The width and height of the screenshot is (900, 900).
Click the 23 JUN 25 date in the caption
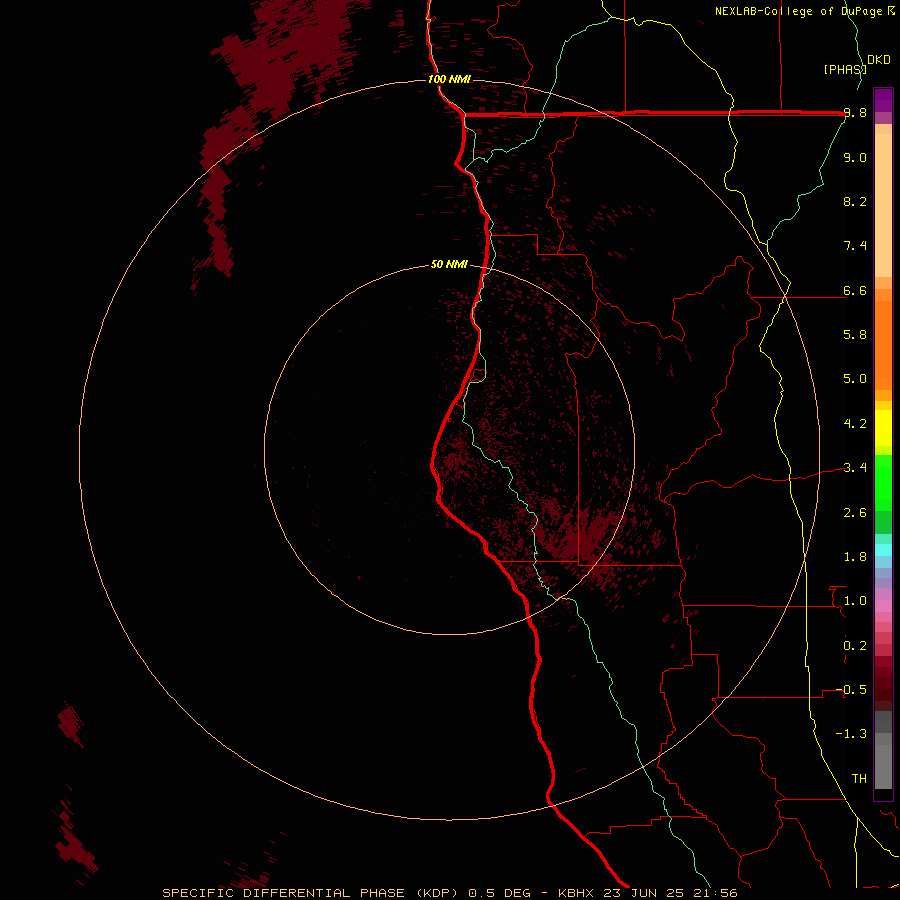[x=643, y=893]
